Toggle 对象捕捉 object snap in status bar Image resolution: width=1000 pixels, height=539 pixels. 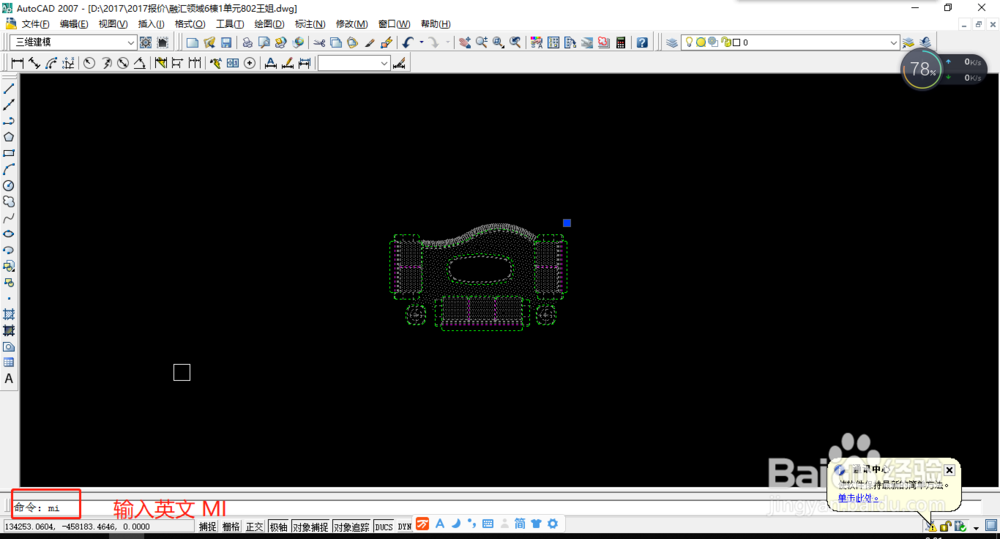click(310, 527)
